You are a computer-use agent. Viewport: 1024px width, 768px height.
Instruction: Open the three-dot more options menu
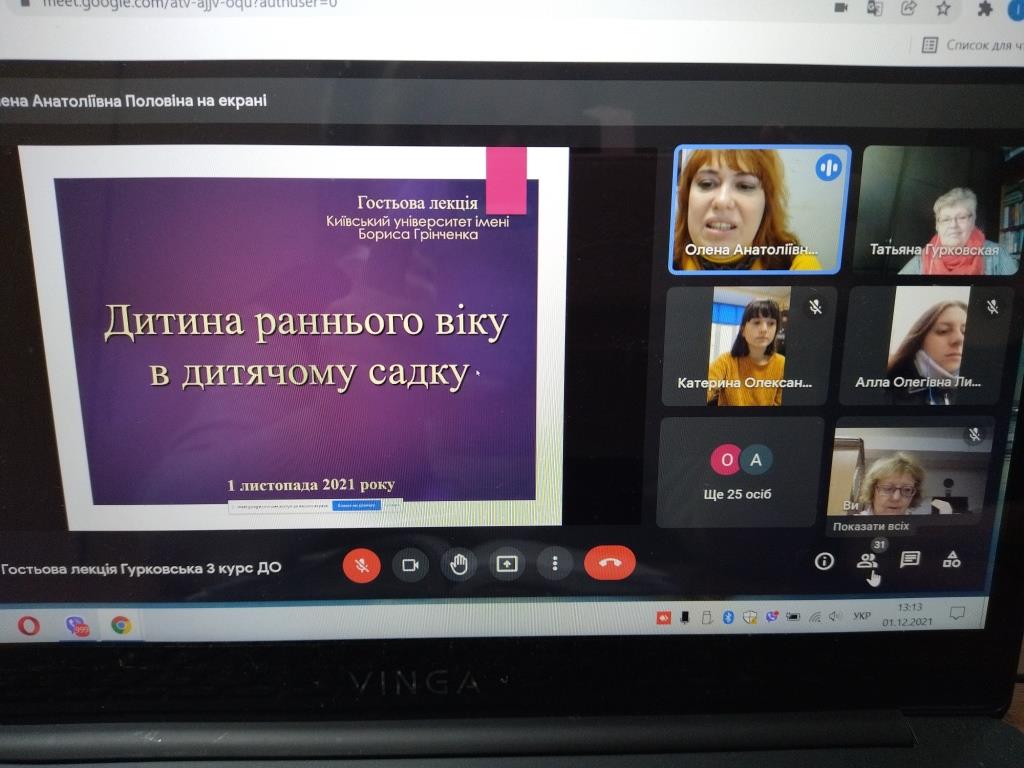click(554, 564)
